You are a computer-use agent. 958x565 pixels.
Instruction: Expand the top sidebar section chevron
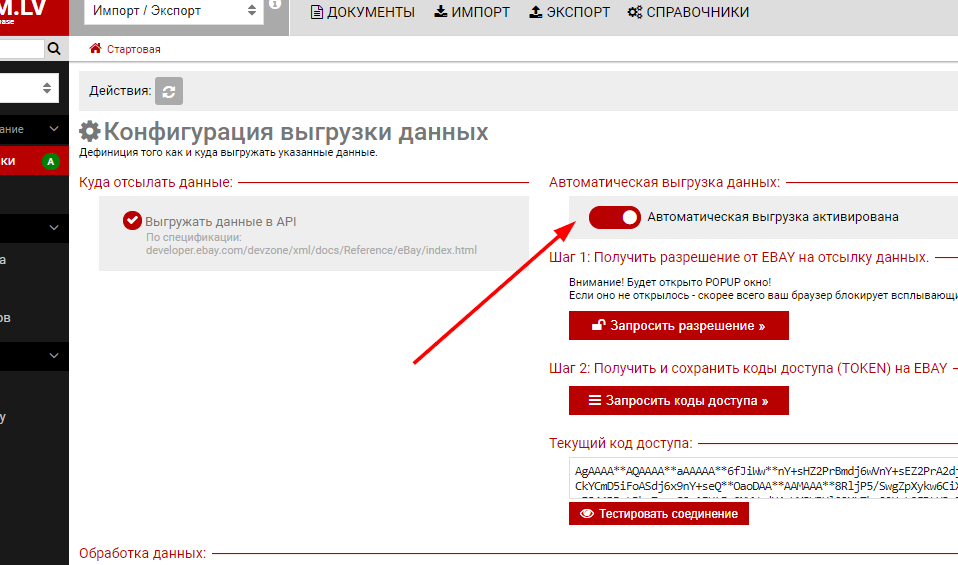point(53,129)
